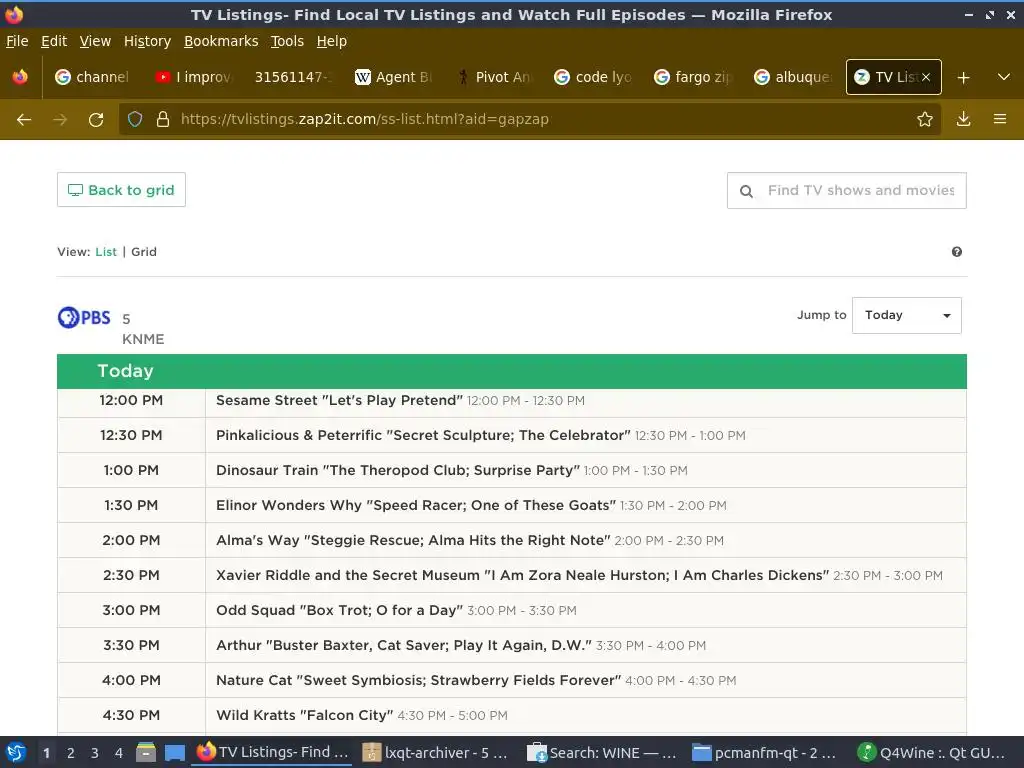Switch to the YouTube 'I improv' tab

[193, 77]
